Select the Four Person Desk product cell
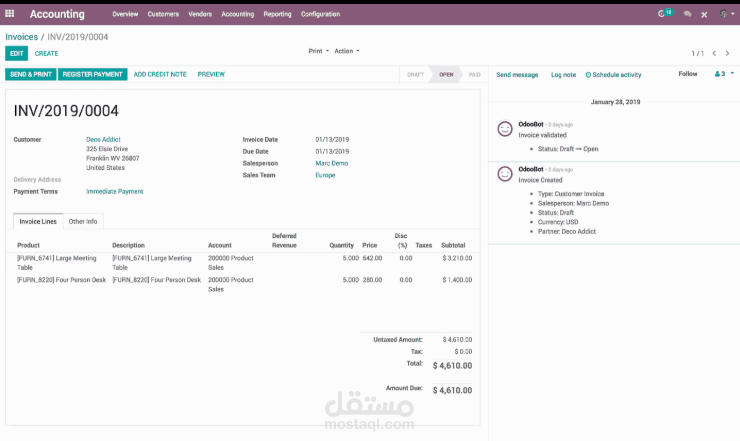The image size is (740, 441). [61, 280]
